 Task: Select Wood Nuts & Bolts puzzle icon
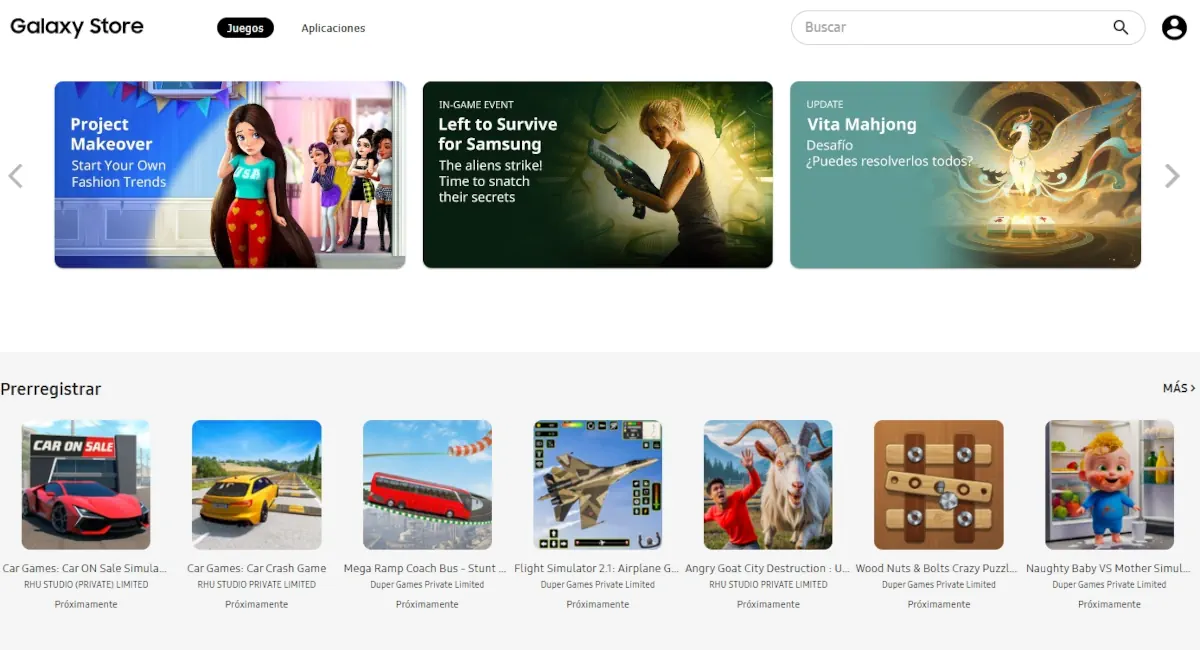tap(939, 484)
